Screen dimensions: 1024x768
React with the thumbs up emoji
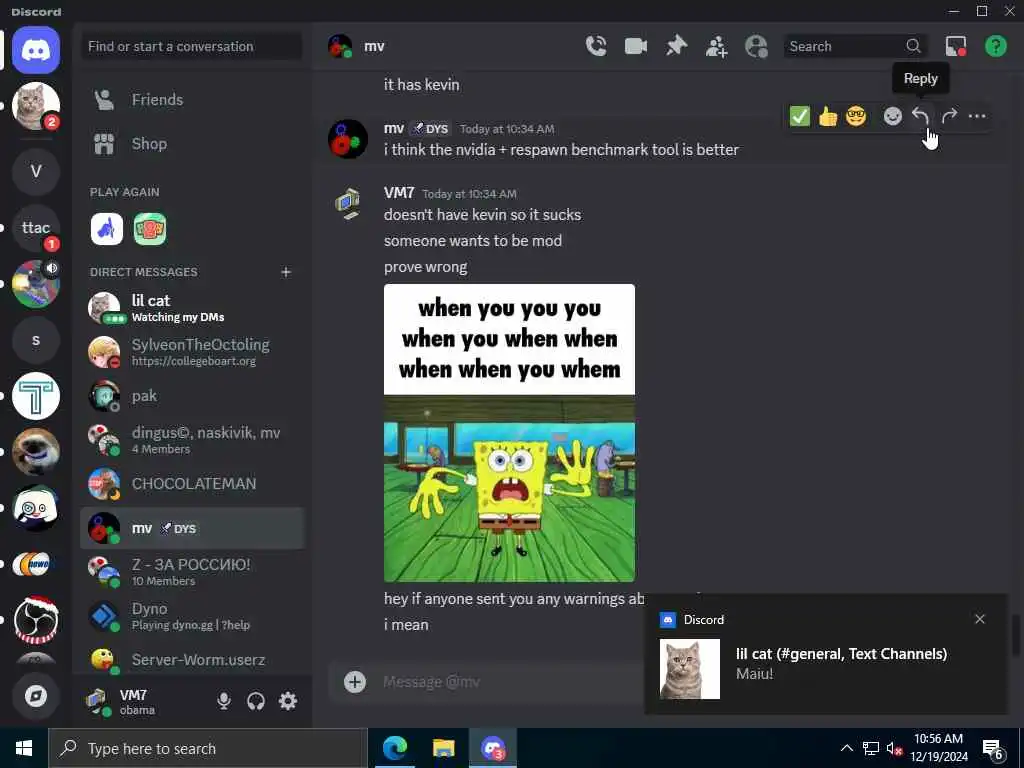828,116
